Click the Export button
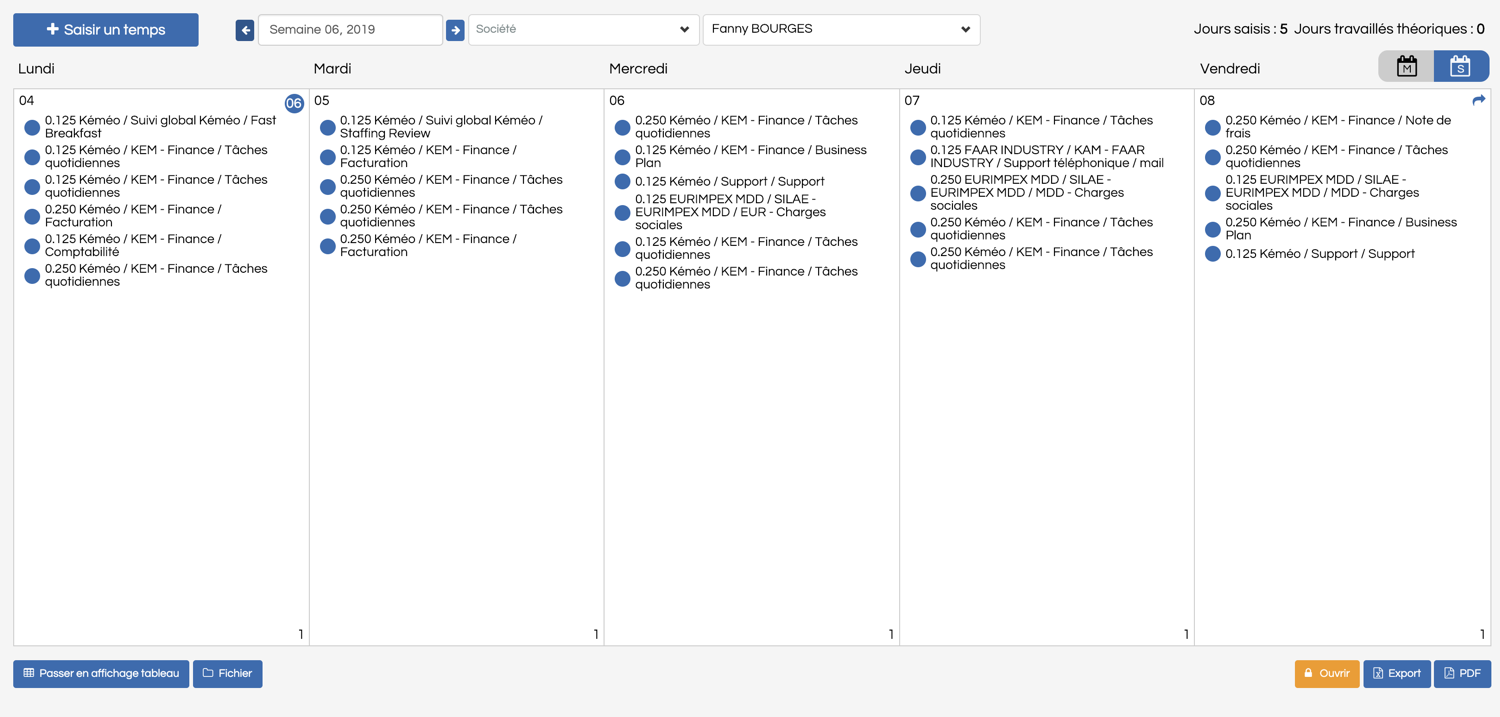The width and height of the screenshot is (1500, 717). 1397,674
